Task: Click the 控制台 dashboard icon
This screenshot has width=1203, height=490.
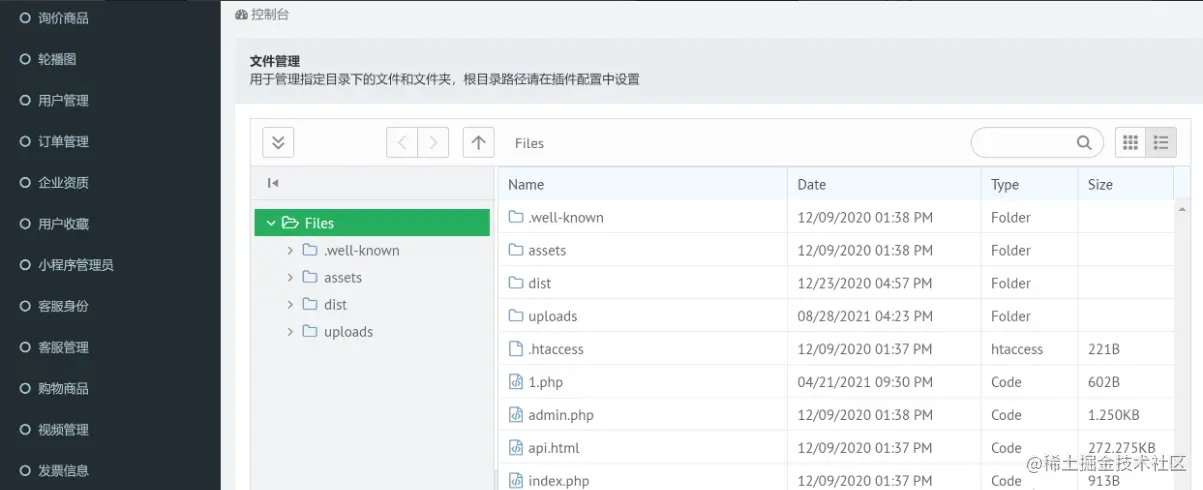Action: (x=241, y=15)
